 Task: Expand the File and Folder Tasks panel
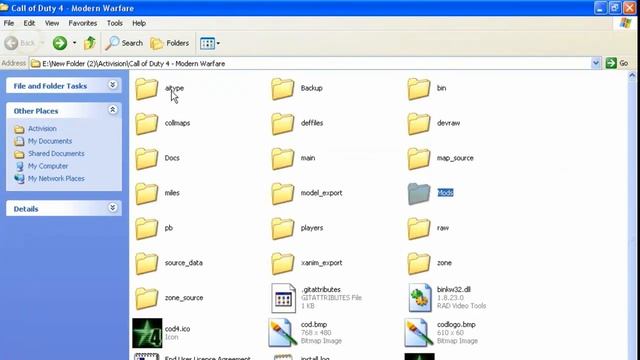coord(113,85)
